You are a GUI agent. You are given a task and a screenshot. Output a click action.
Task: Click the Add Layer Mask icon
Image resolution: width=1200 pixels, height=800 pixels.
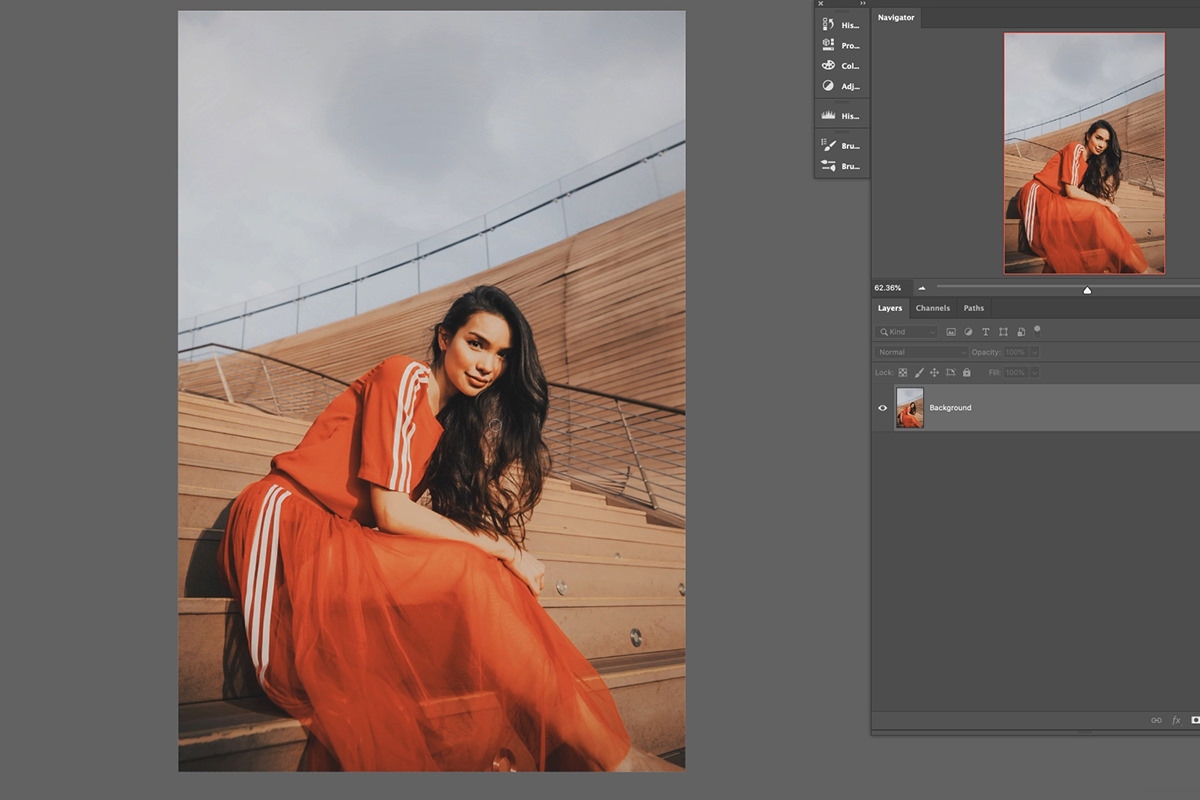pyautogui.click(x=1195, y=720)
